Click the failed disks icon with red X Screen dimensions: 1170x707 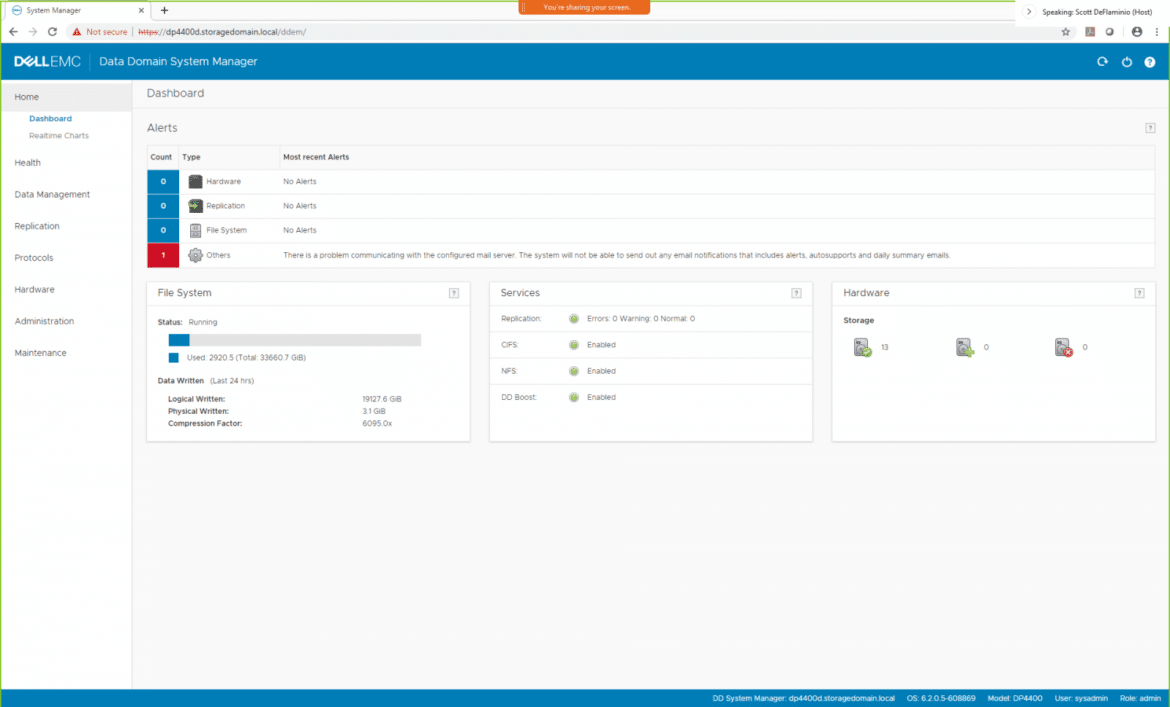coord(1063,348)
